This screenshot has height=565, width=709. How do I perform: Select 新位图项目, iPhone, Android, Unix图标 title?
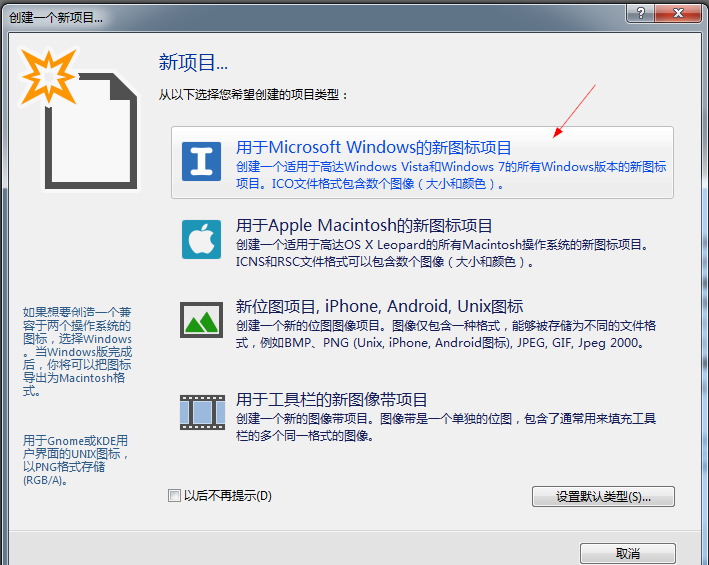pos(379,306)
